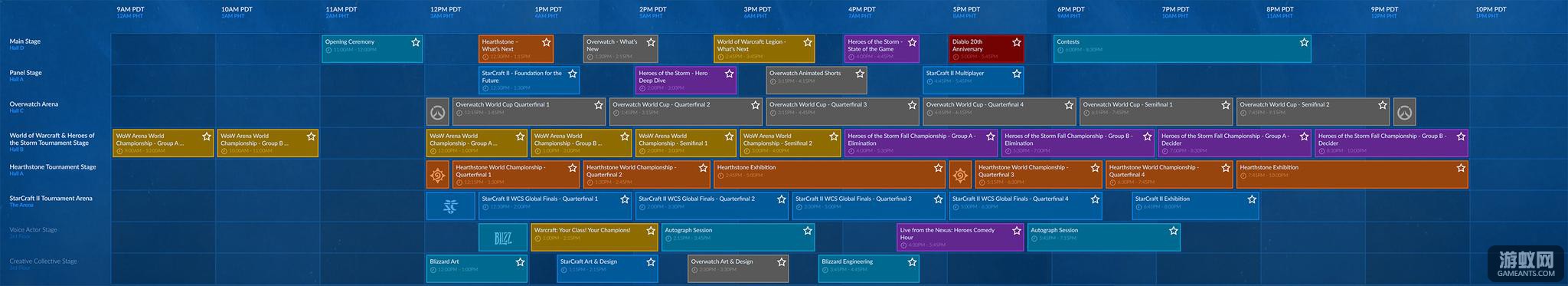The image size is (1568, 286).
Task: Toggle favorite star on Blizzard Engineering
Action: click(912, 262)
